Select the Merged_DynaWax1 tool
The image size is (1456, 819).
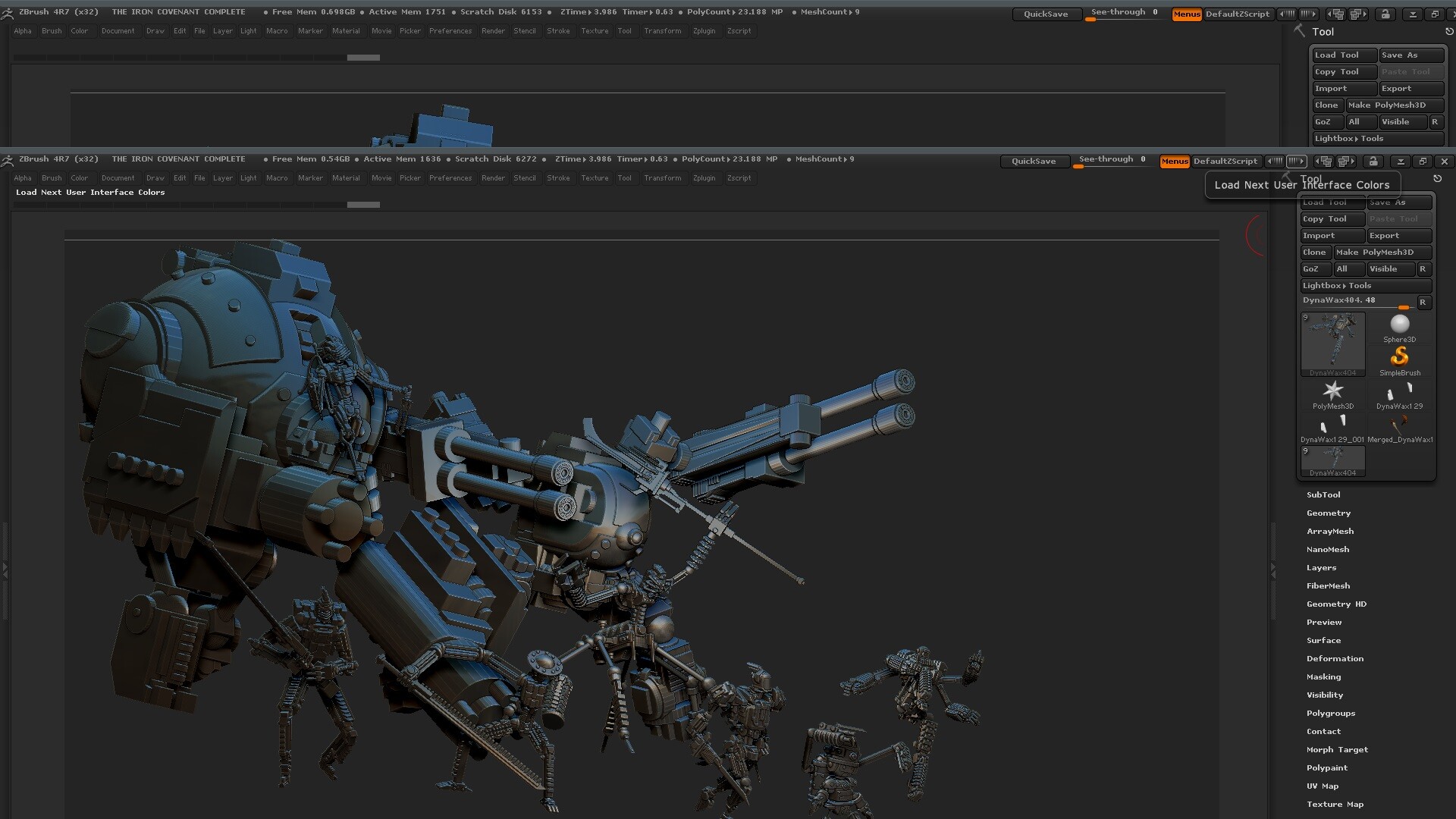coord(1400,428)
